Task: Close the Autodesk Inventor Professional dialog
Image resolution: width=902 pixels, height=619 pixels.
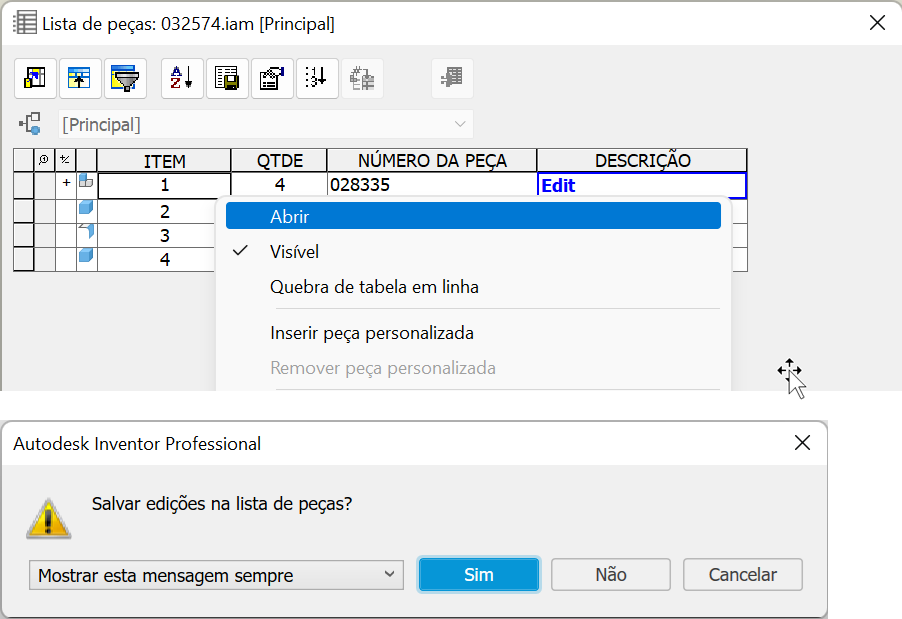Action: pyautogui.click(x=802, y=443)
